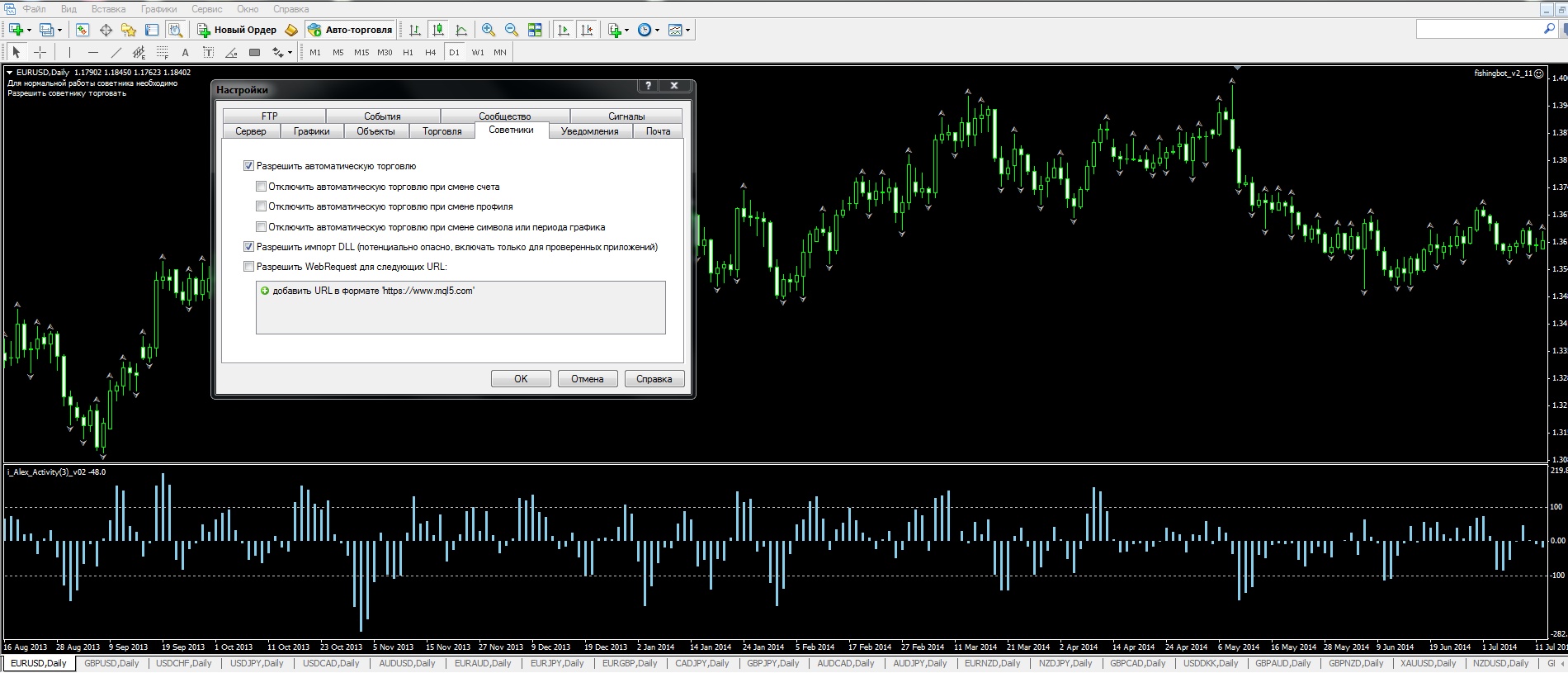Click the dialog help question-mark button
Viewport: 1568px width, 673px height.
pos(649,86)
